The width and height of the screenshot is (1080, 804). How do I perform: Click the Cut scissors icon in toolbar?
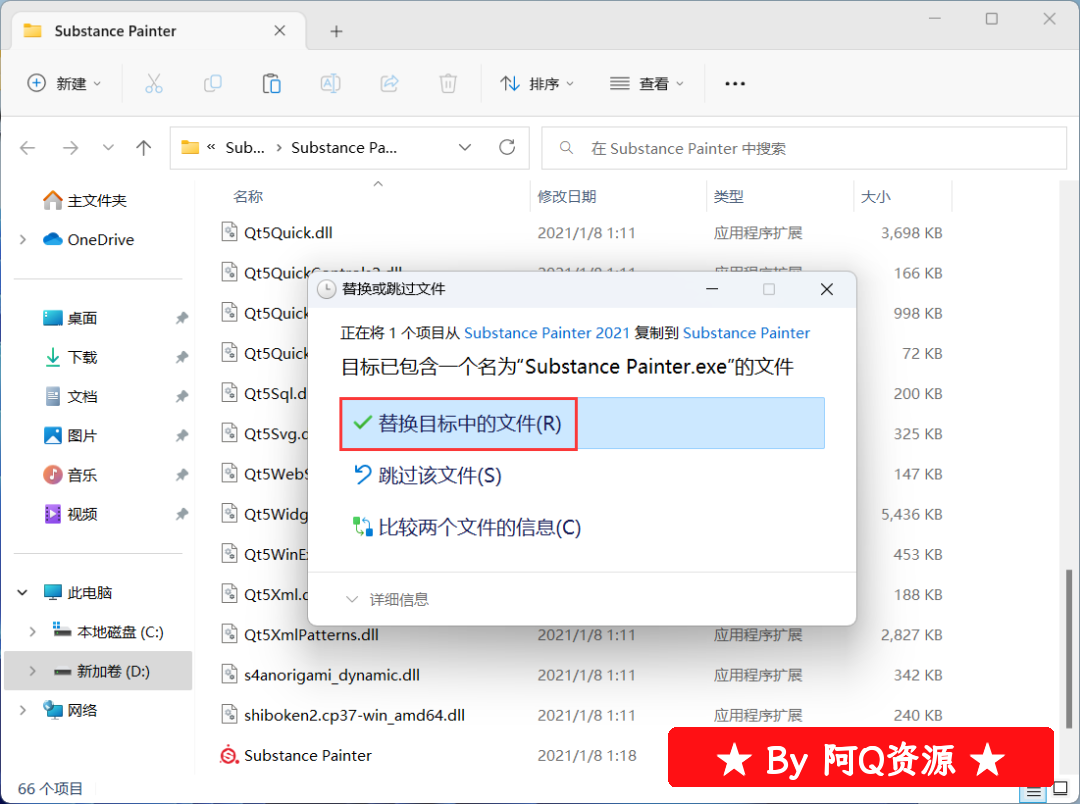153,84
